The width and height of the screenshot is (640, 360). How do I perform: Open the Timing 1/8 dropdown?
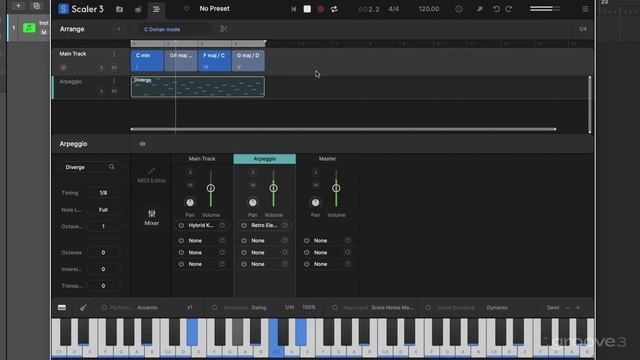point(103,193)
